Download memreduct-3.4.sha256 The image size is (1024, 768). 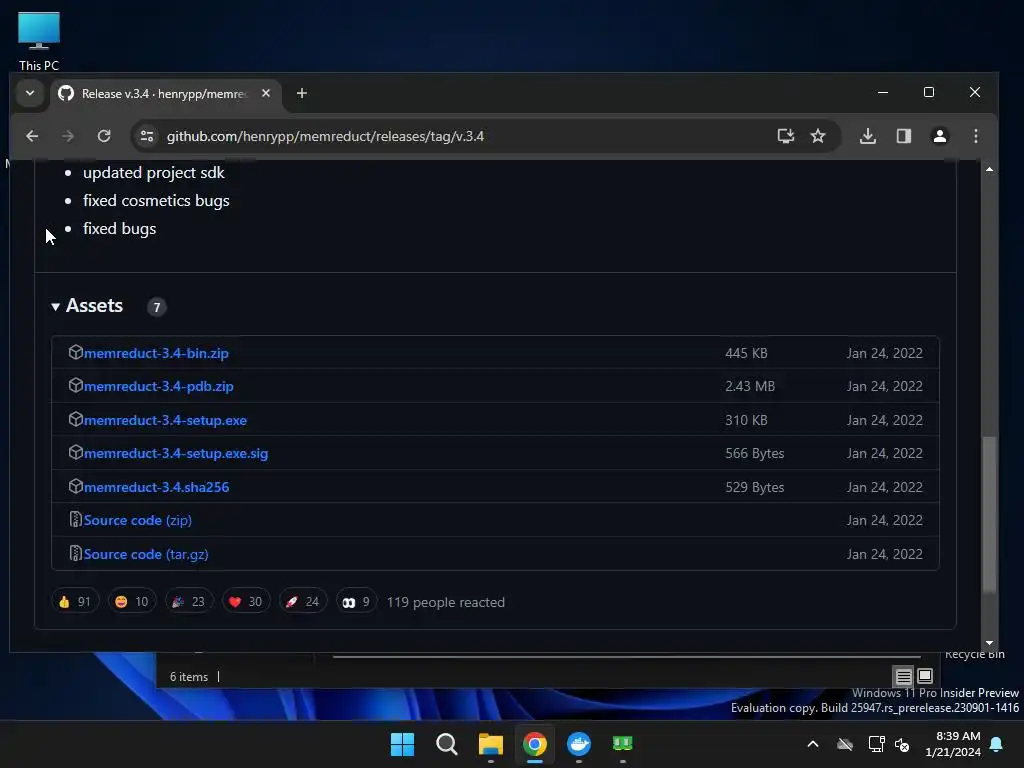(156, 487)
